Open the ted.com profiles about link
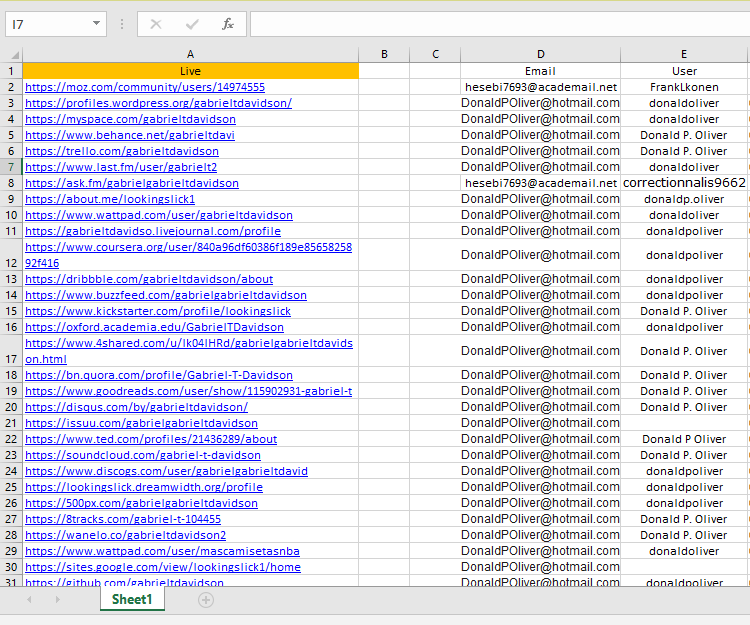750x625 pixels. pyautogui.click(x=151, y=439)
